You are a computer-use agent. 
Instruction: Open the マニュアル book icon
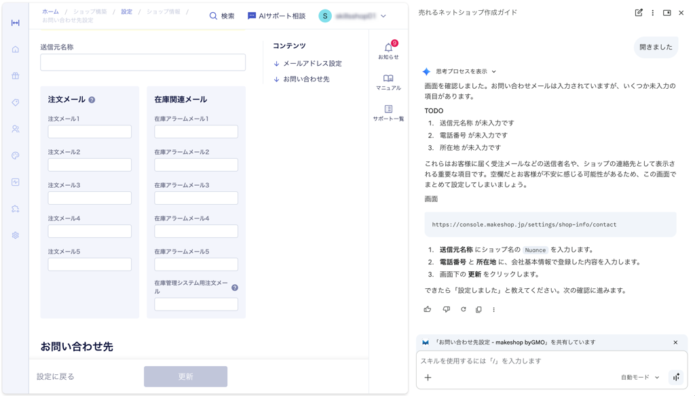click(388, 82)
